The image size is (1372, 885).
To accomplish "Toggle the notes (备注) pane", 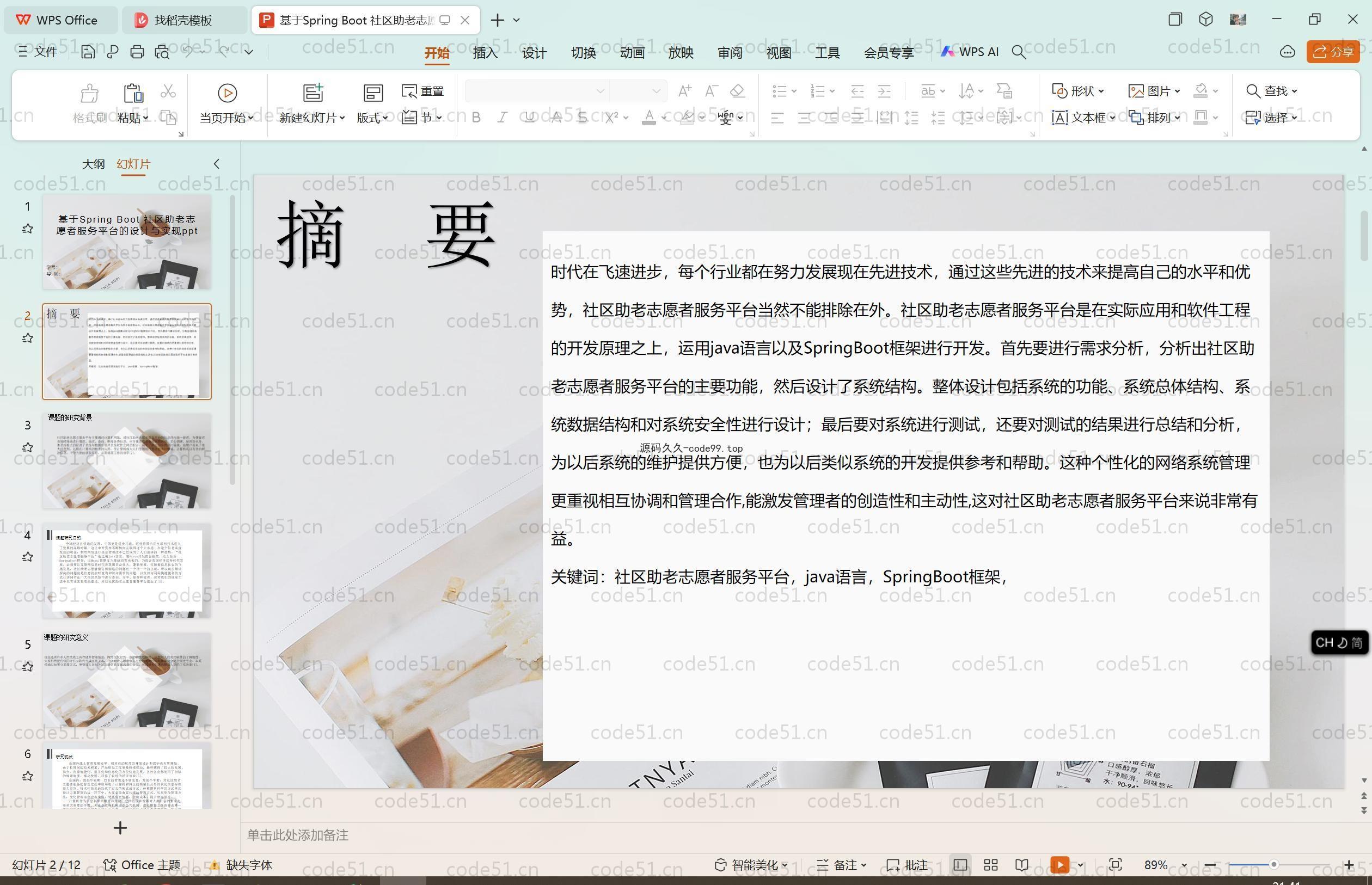I will 842,865.
